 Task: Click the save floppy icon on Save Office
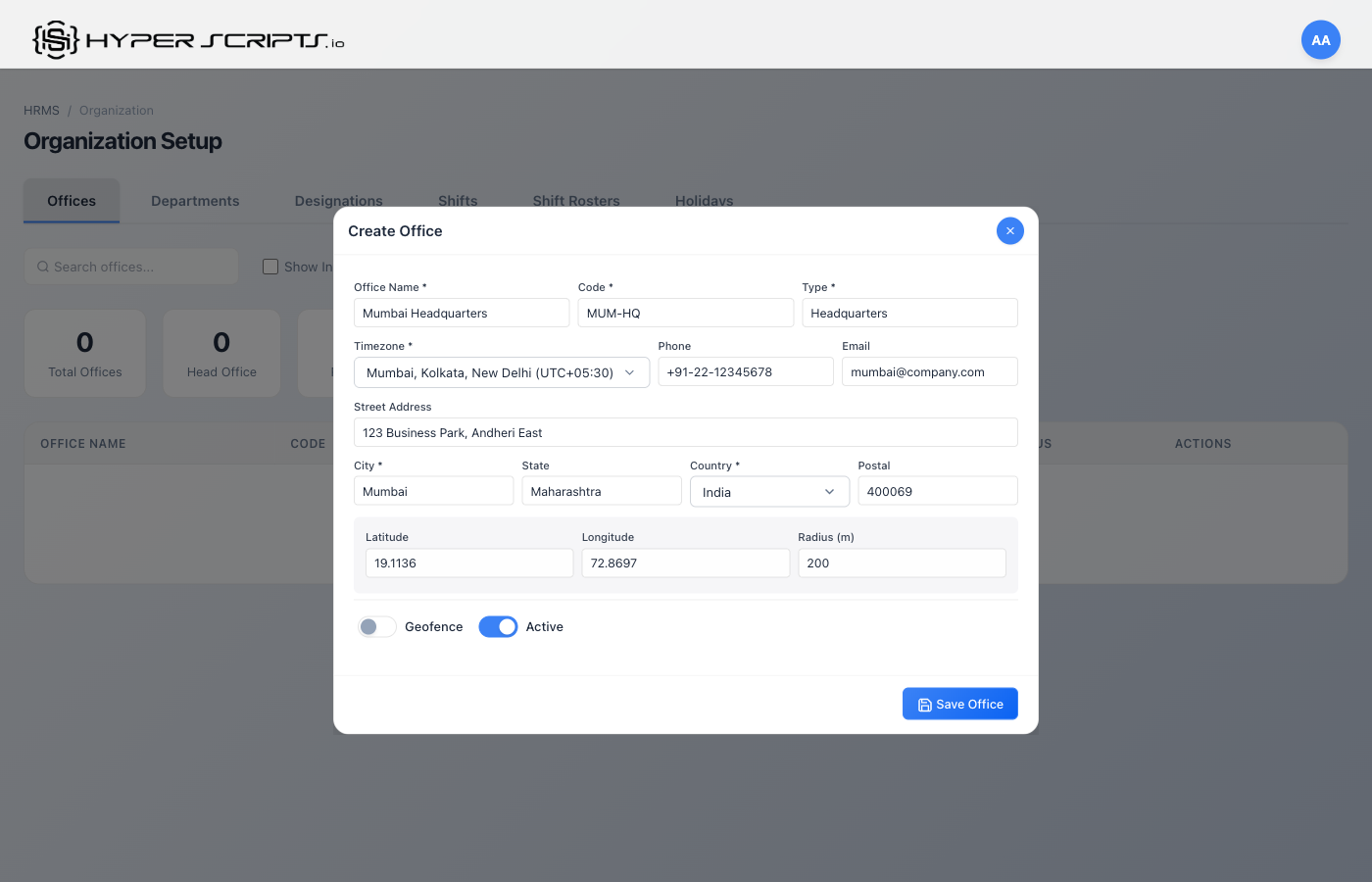pyautogui.click(x=924, y=704)
